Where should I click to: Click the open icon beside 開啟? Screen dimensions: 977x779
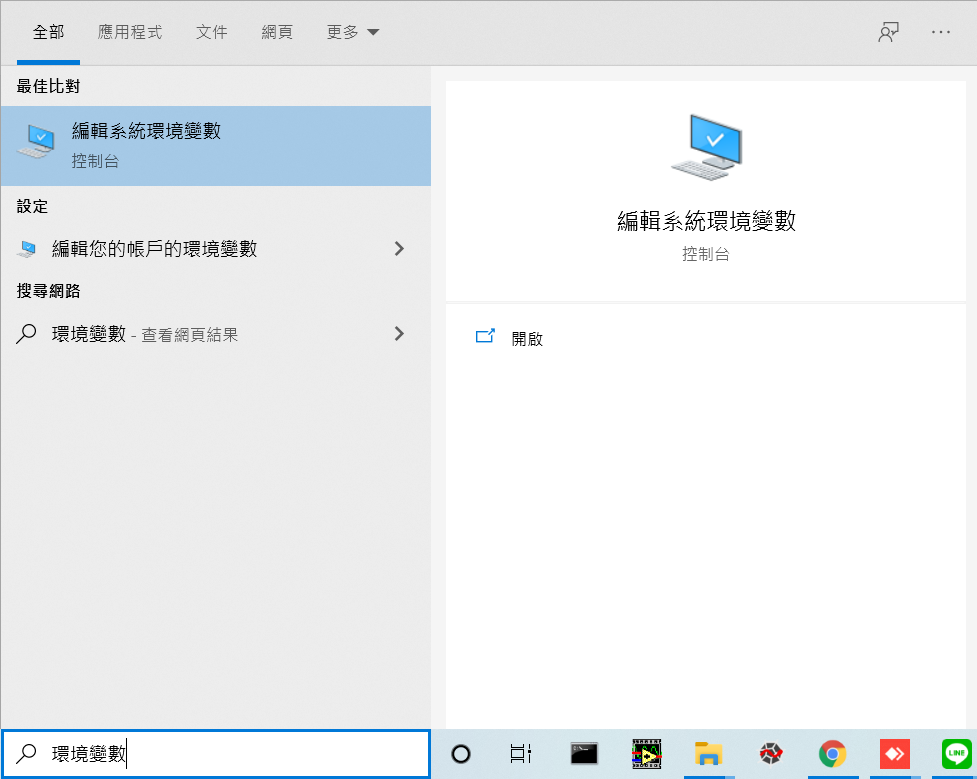pos(485,337)
